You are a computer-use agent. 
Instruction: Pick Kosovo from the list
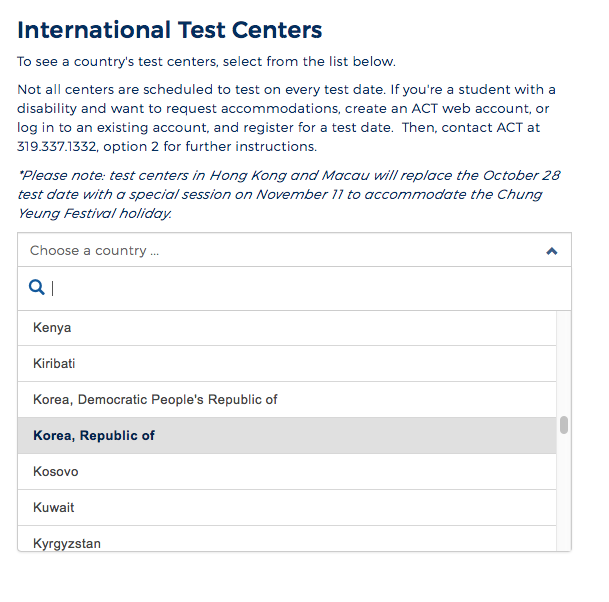(x=287, y=472)
